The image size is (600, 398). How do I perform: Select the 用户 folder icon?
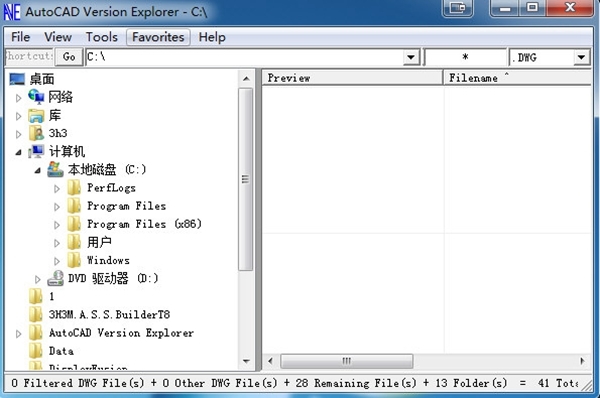click(74, 242)
